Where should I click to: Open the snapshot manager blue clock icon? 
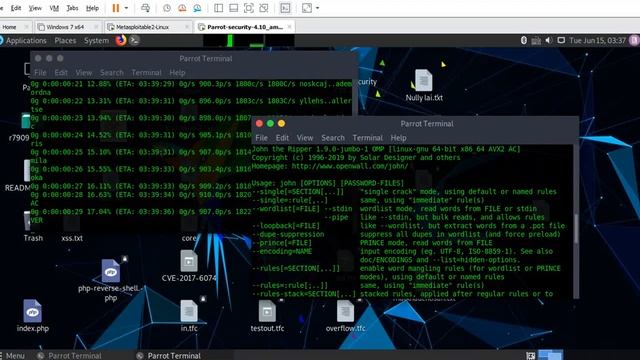click(197, 8)
